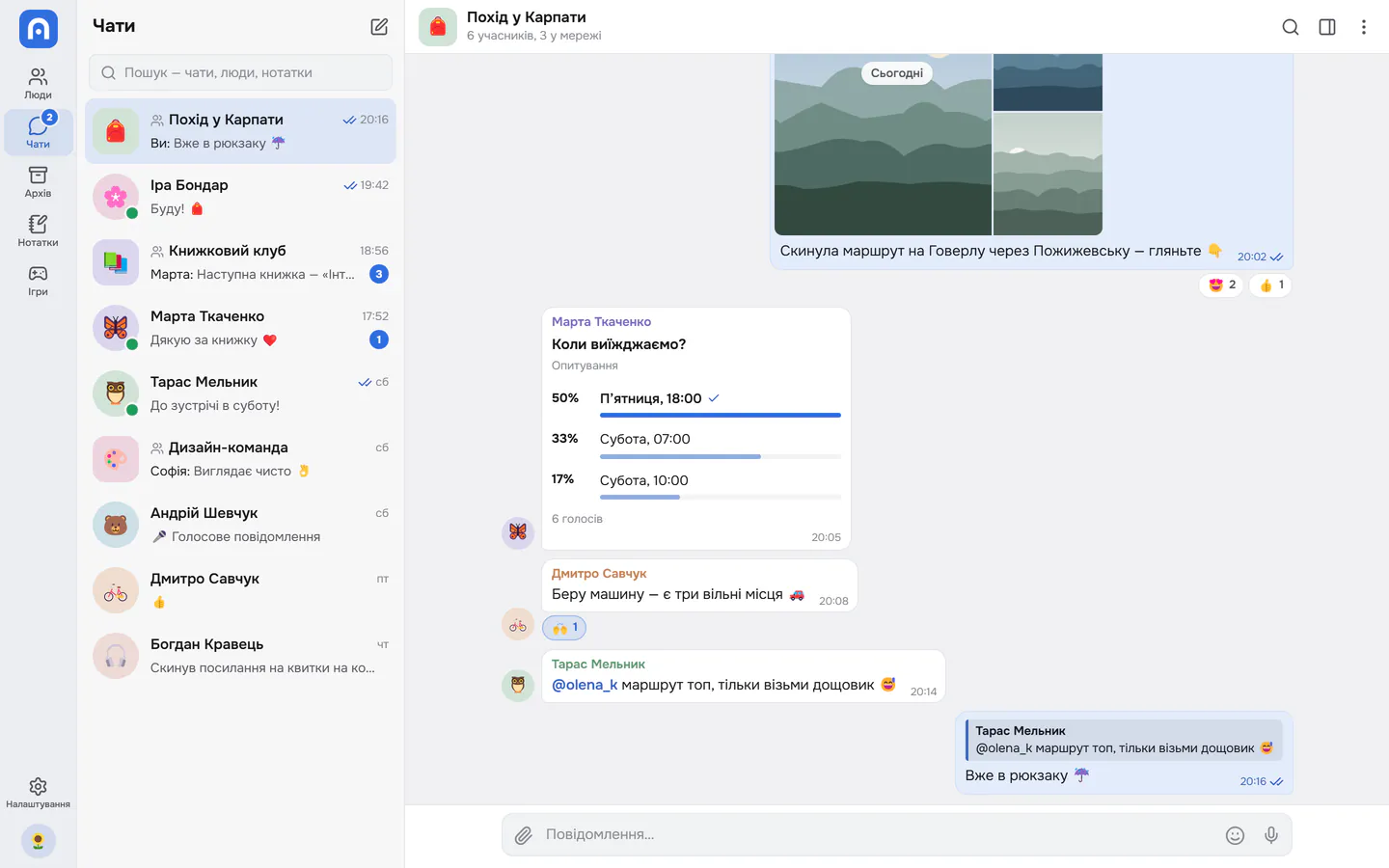Open Налаштування settings gear

pyautogui.click(x=38, y=793)
